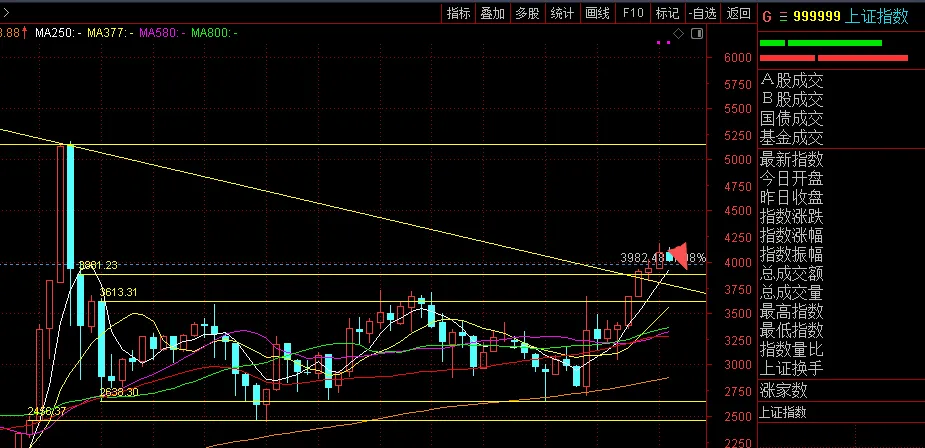Click the 3982.48 current price label
925x448 pixels.
point(642,258)
